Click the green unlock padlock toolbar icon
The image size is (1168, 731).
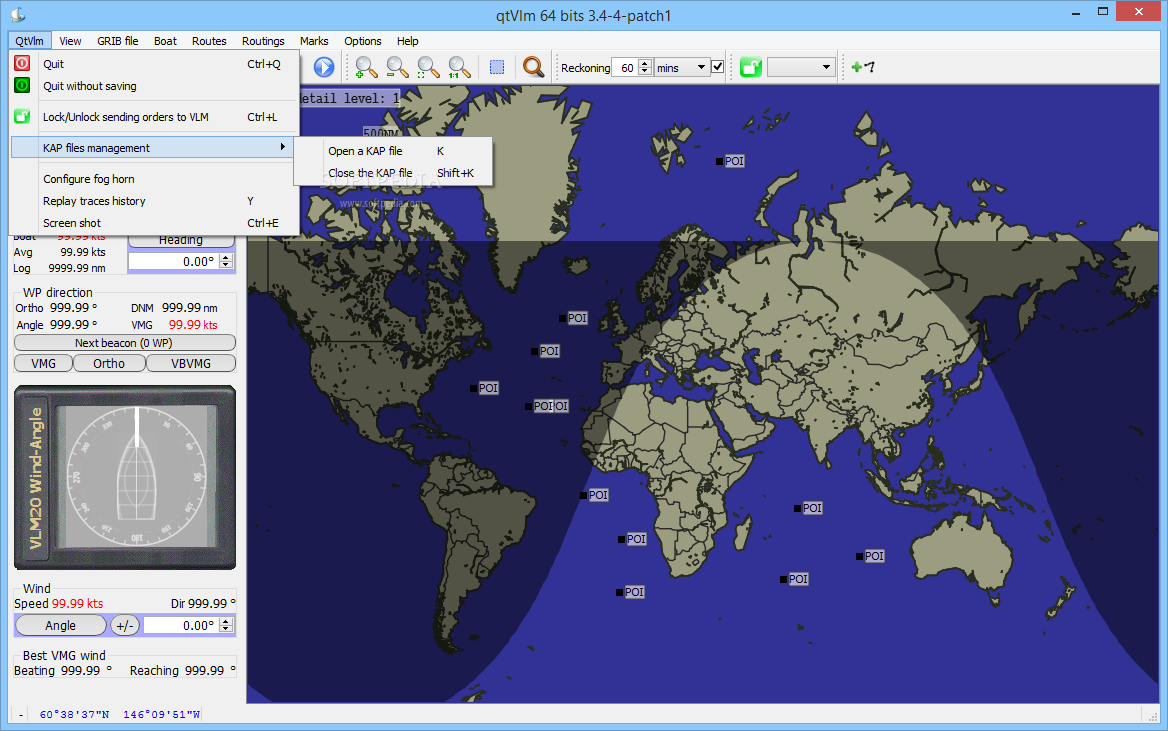coord(751,68)
